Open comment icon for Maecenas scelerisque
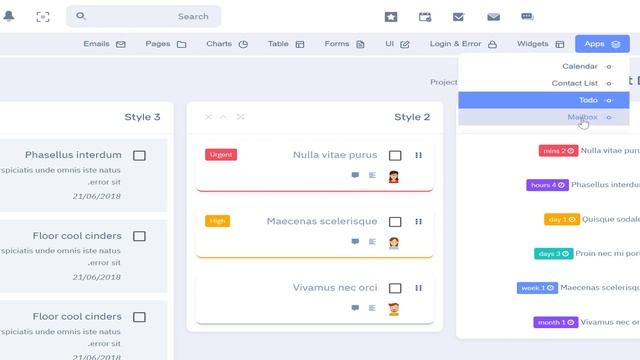This screenshot has height=360, width=640. 356,242
